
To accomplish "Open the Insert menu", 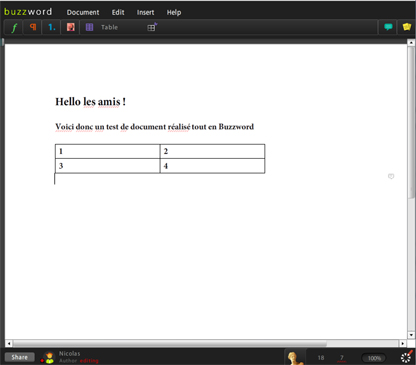I will pos(145,12).
